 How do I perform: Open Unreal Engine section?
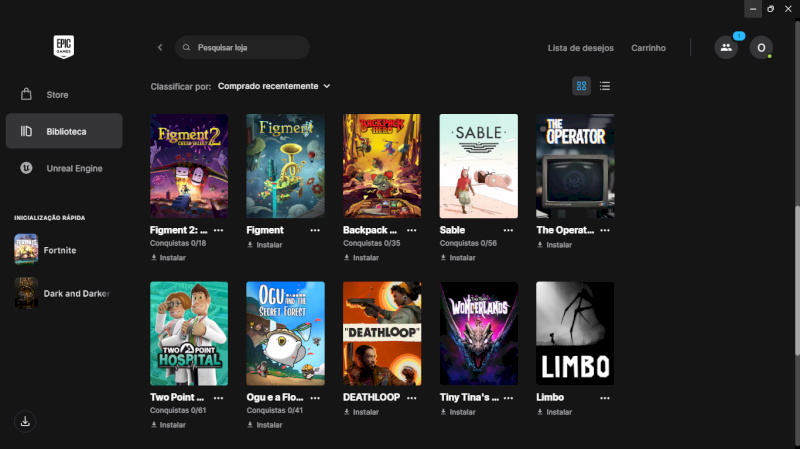tap(64, 168)
